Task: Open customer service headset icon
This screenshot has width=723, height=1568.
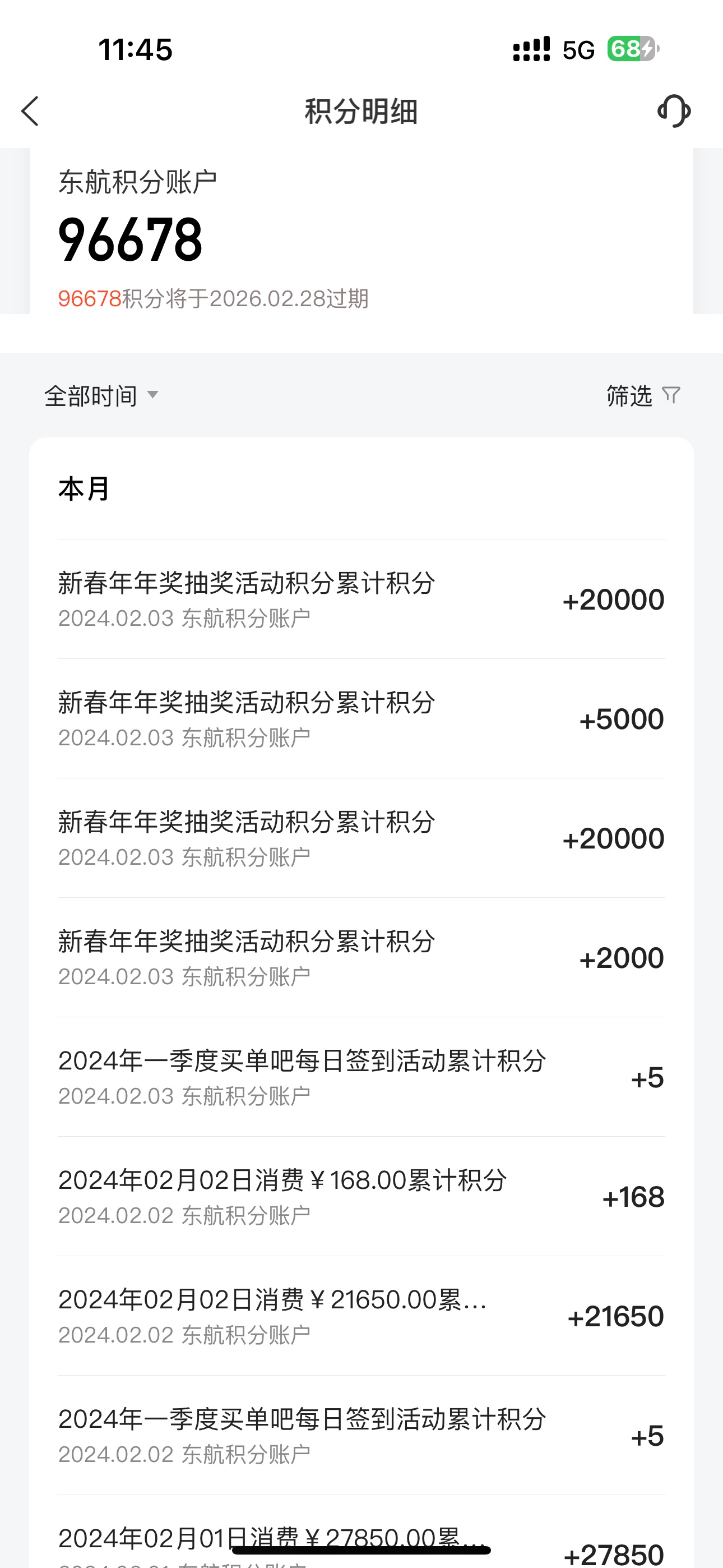Action: click(674, 111)
